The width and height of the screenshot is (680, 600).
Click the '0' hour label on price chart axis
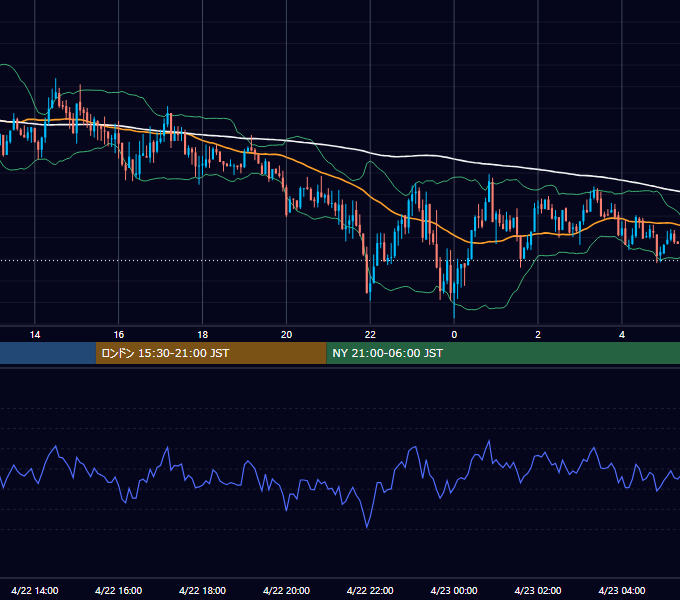pyautogui.click(x=454, y=335)
